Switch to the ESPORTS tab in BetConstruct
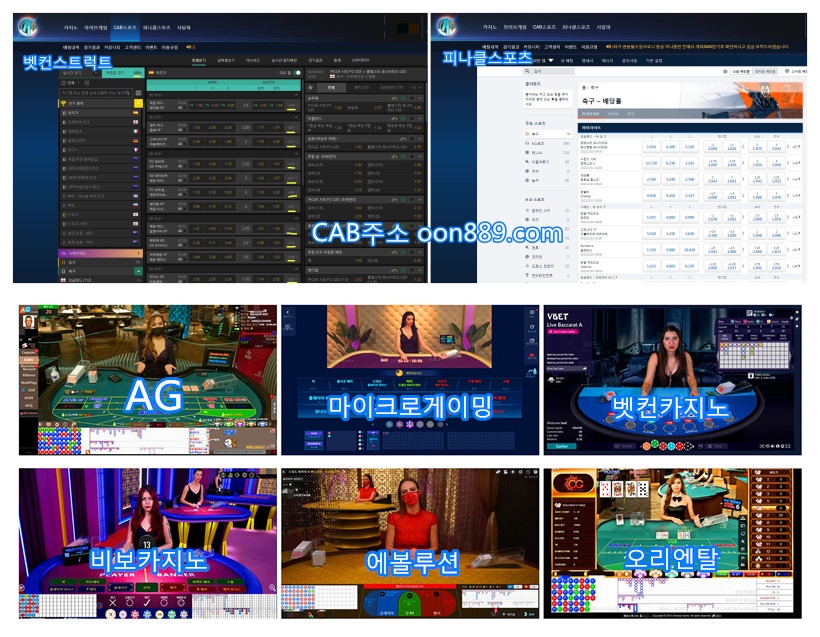 click(360, 60)
